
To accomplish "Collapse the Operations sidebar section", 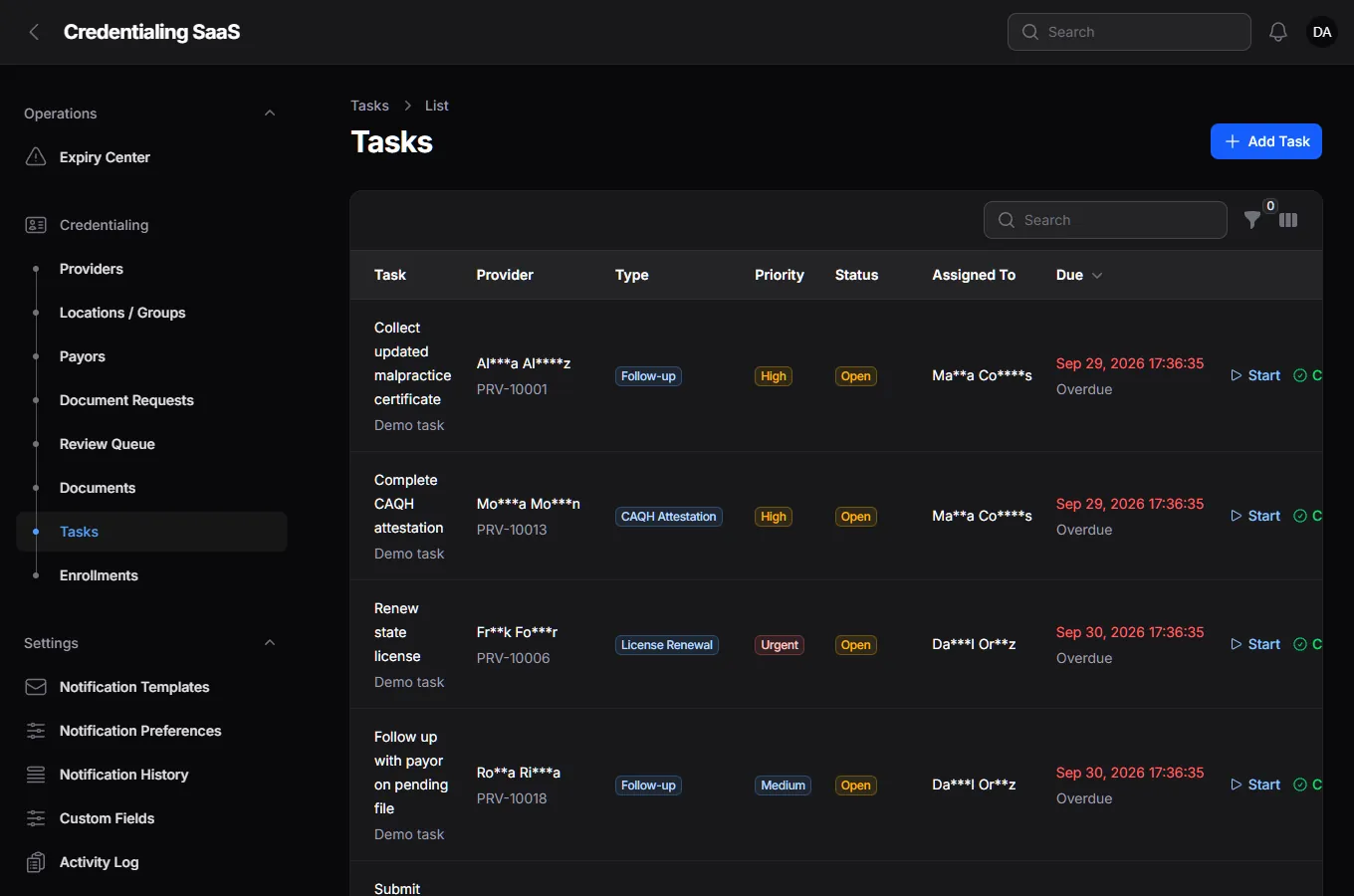I will [x=270, y=113].
